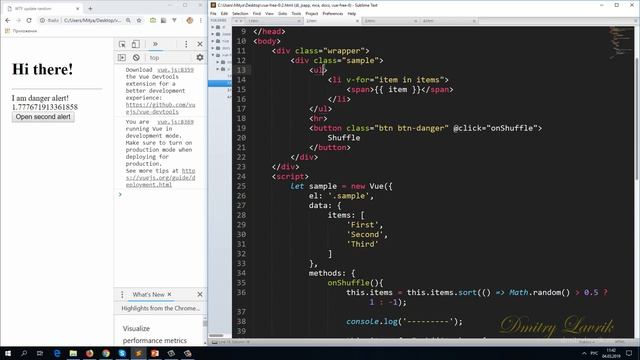Open Sublime Text Preferences menu
This screenshot has height=360, width=640.
[333, 13]
